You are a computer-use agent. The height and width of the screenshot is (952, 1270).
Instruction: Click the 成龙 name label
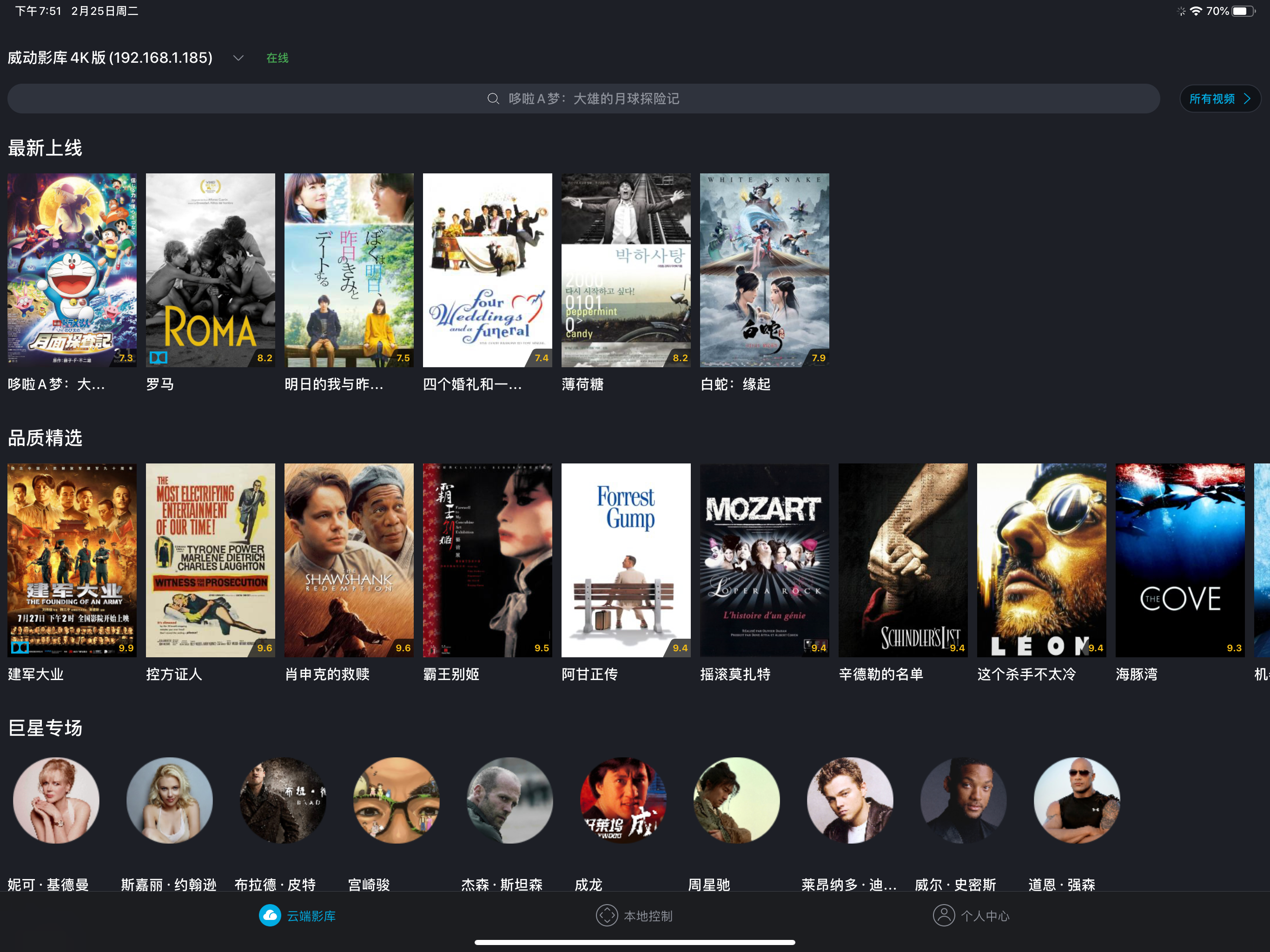point(589,885)
